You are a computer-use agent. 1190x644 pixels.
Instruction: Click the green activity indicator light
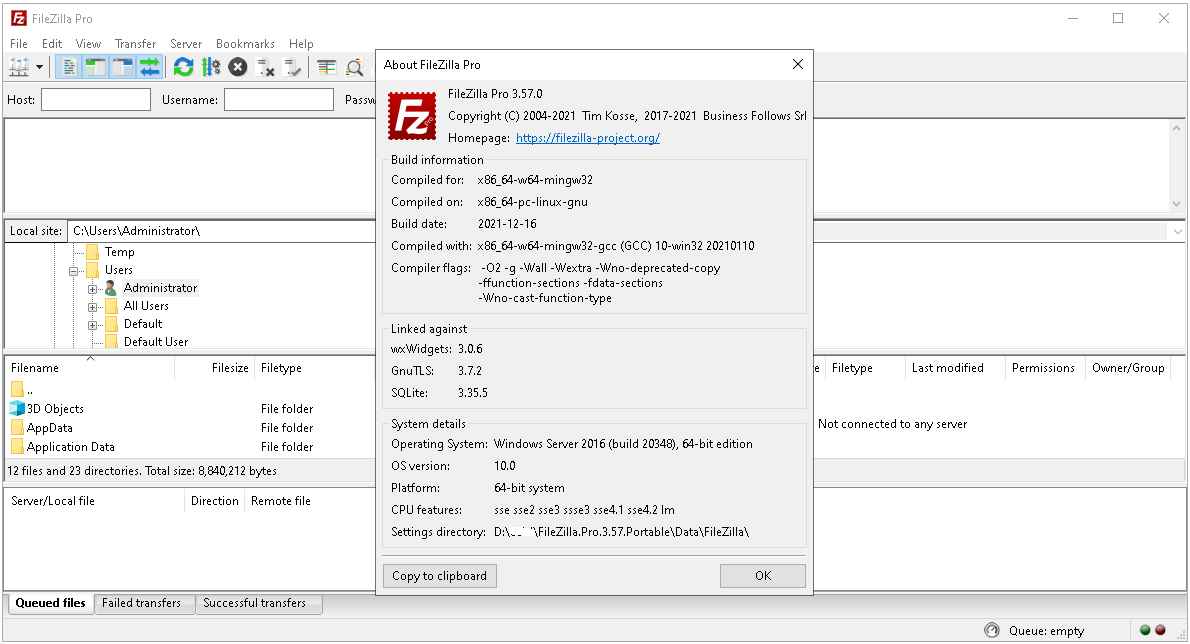pyautogui.click(x=1145, y=630)
